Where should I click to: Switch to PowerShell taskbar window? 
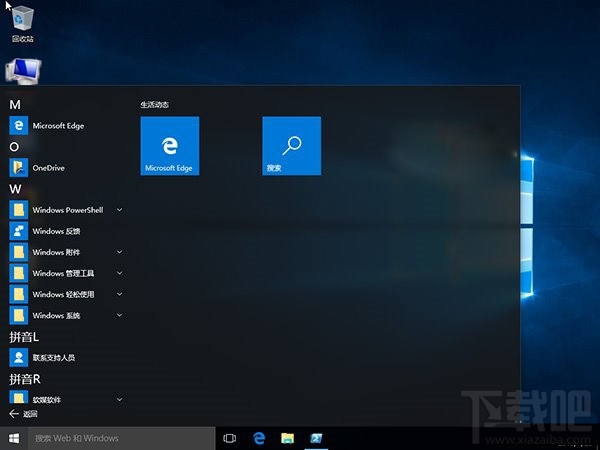click(316, 438)
